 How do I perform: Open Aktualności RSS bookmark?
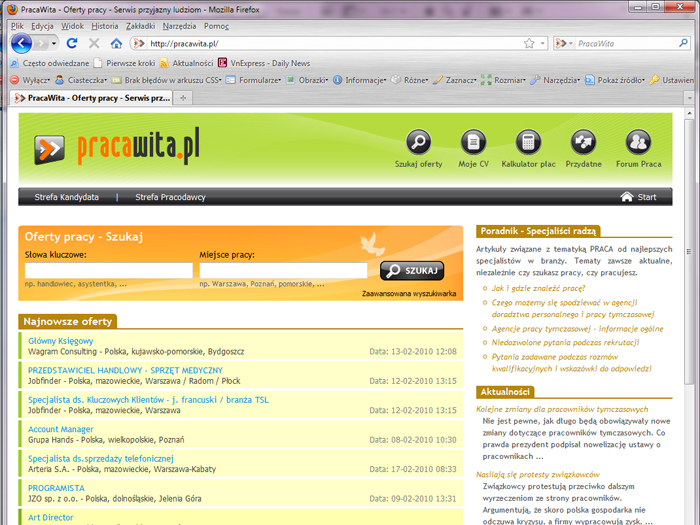pyautogui.click(x=187, y=63)
